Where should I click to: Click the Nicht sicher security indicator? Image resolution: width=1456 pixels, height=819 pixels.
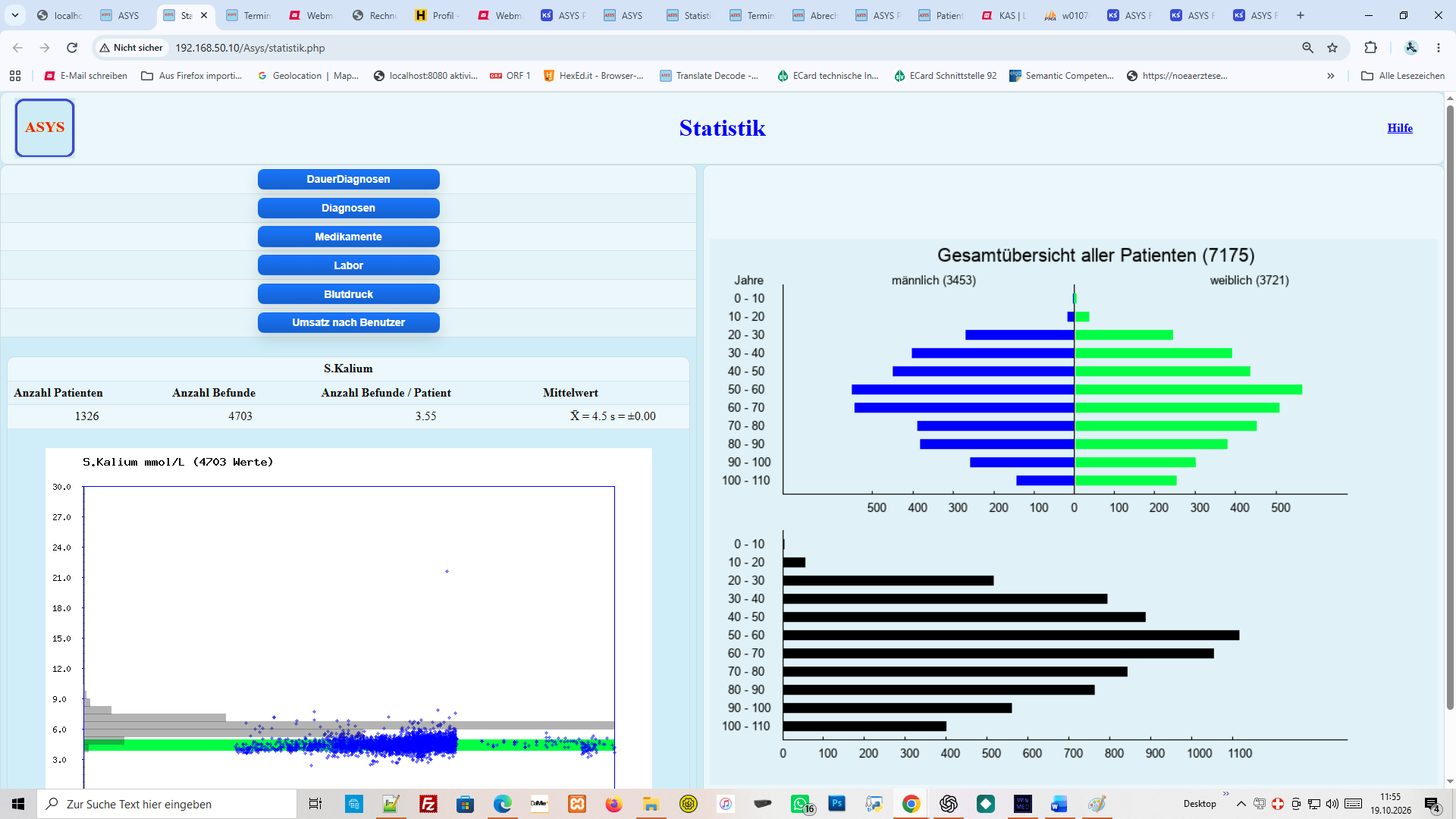[x=131, y=48]
